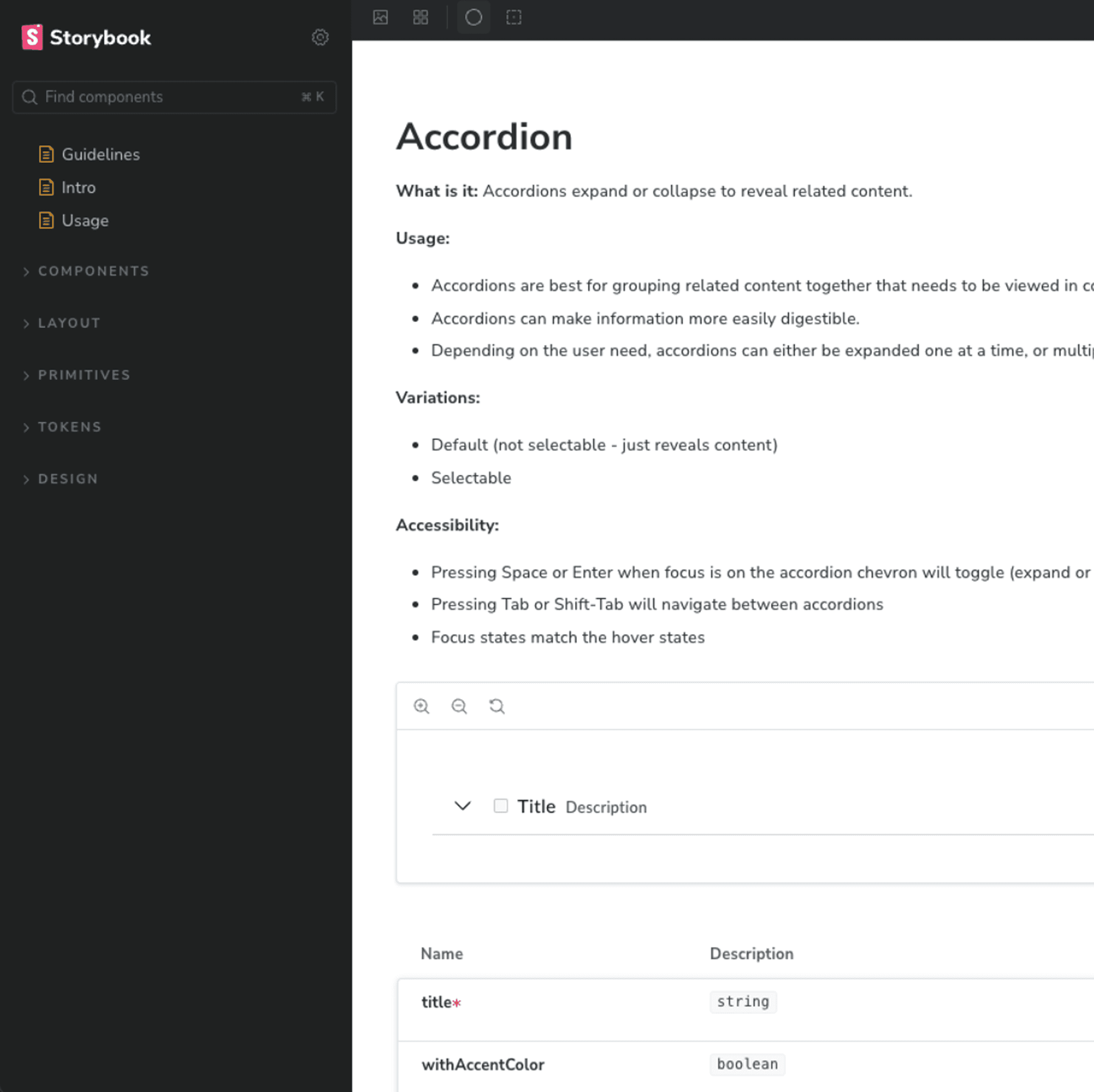Open the Usage docs page
Image resolution: width=1094 pixels, height=1092 pixels.
(x=74, y=220)
